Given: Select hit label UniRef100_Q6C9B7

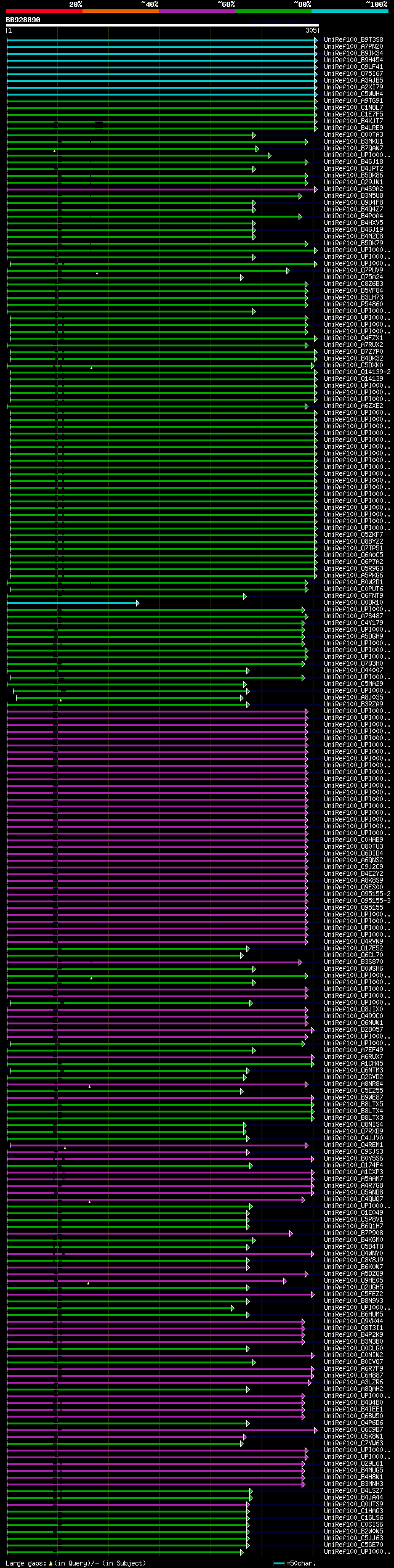Looking at the screenshot, I should (x=353, y=1430).
